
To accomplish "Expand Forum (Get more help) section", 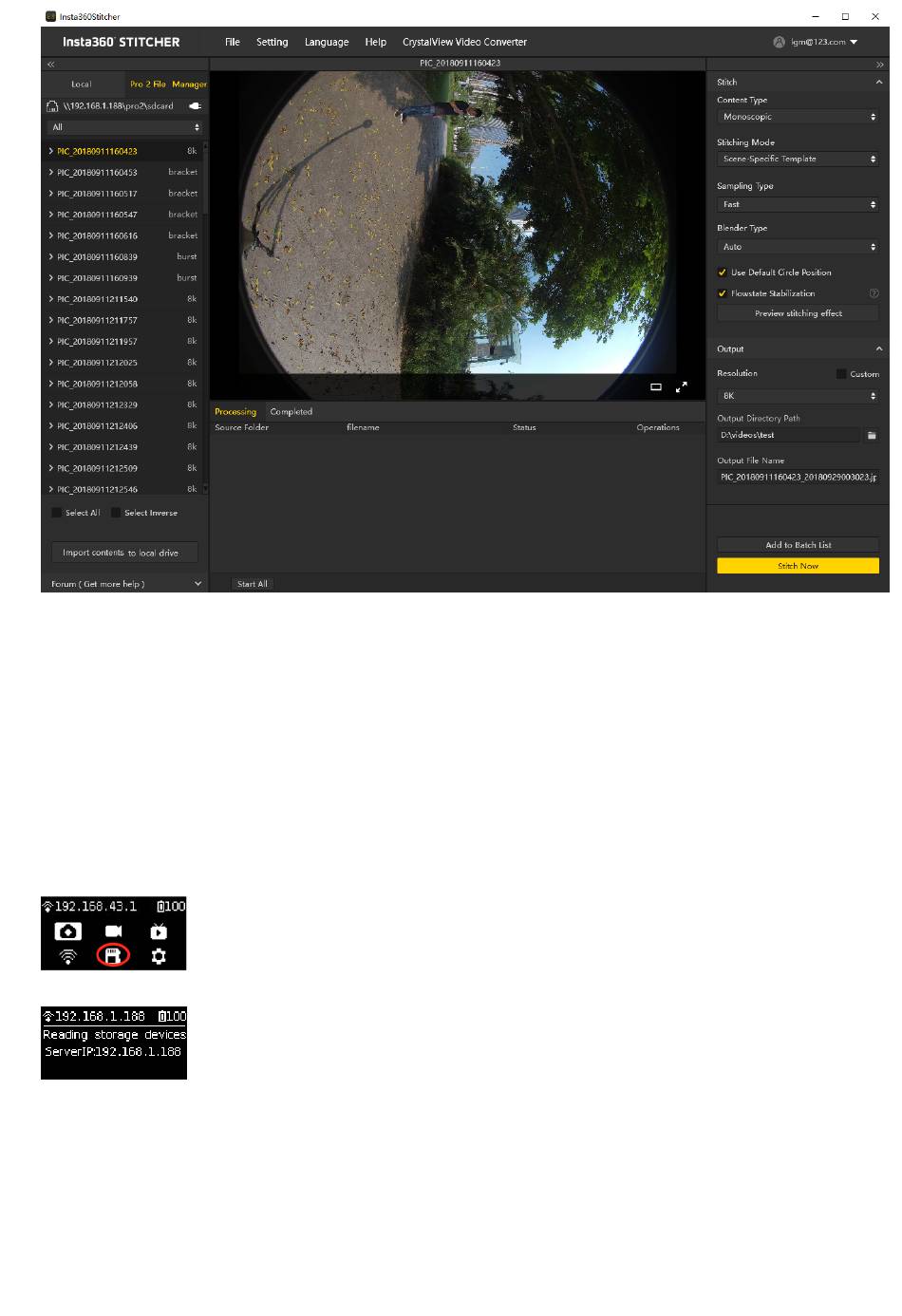I will [197, 584].
